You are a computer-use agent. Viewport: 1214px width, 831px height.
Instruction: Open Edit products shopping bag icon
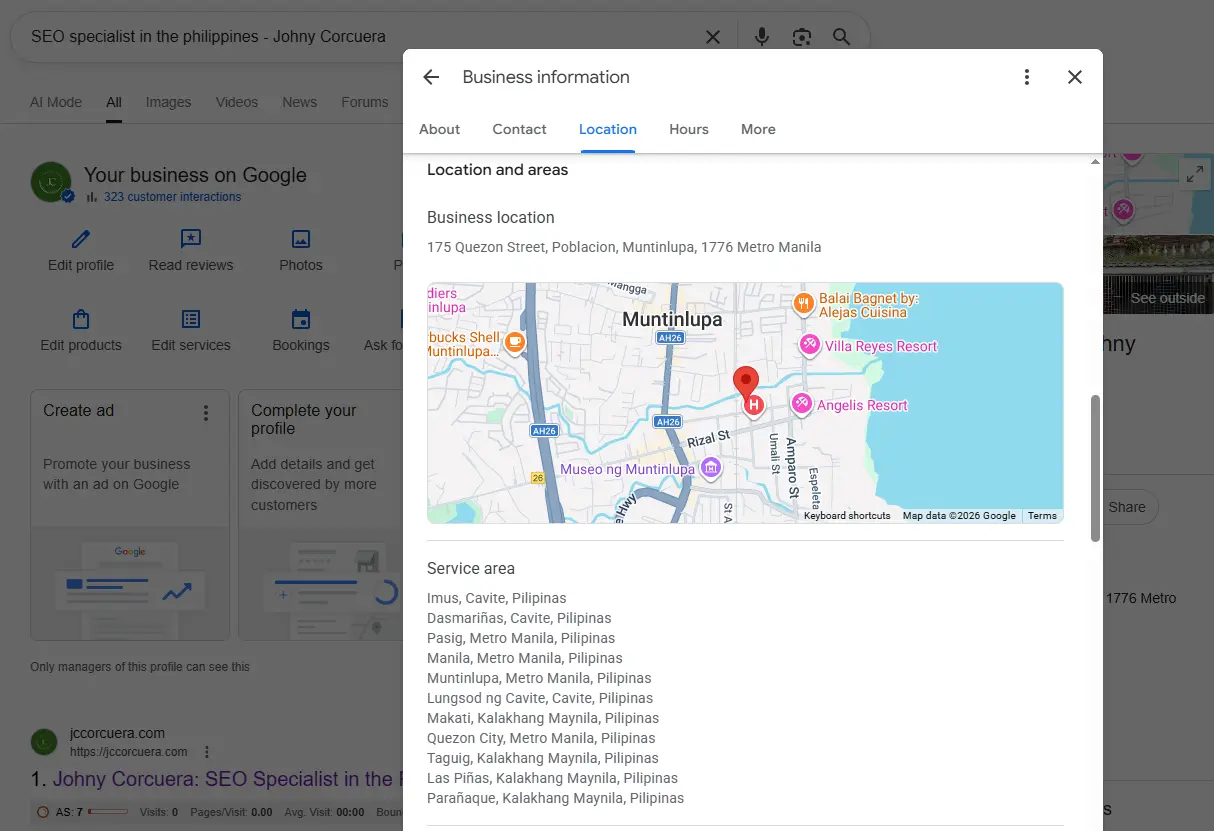pos(81,319)
